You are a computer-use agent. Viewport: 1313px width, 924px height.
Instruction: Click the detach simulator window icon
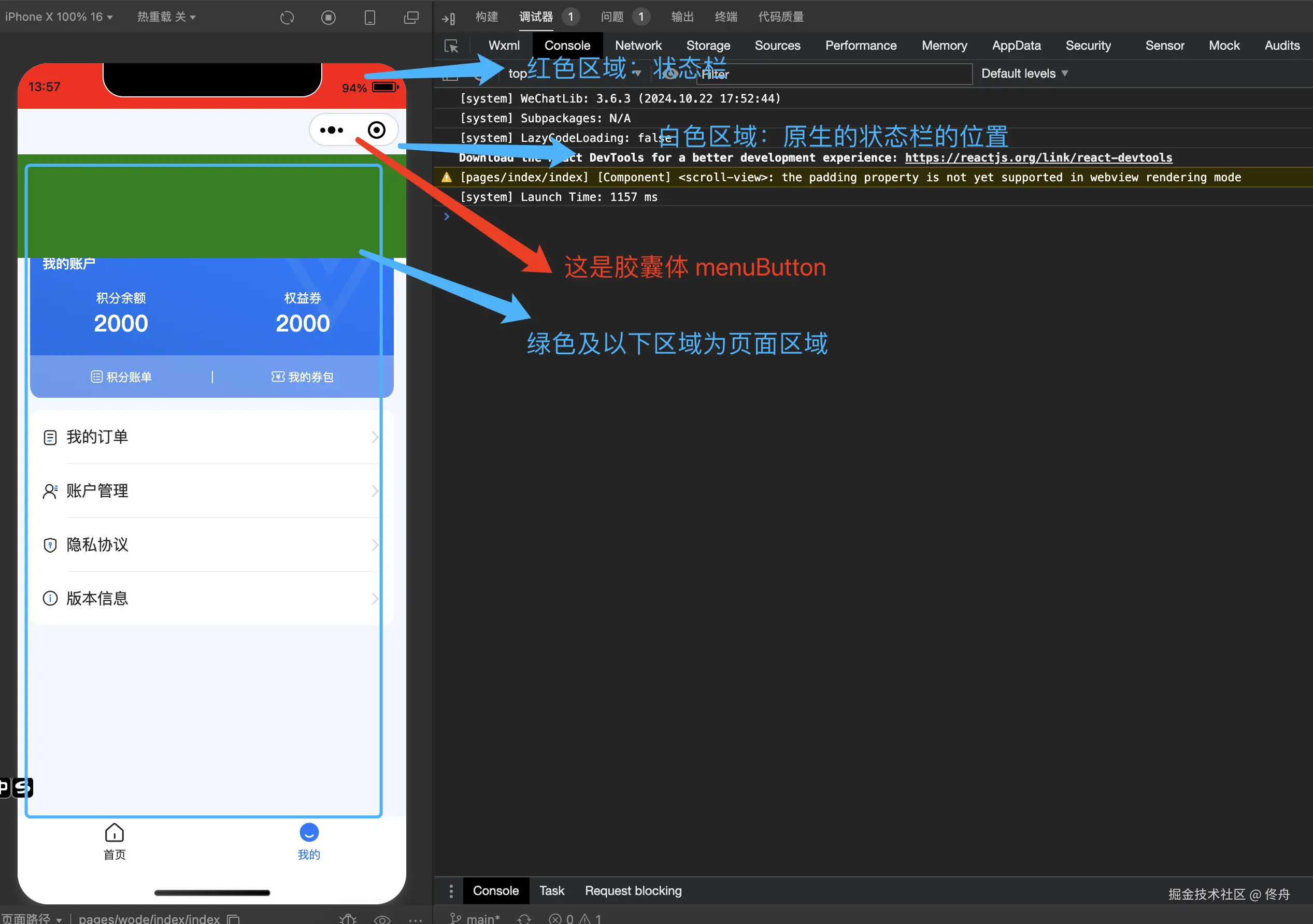tap(411, 18)
